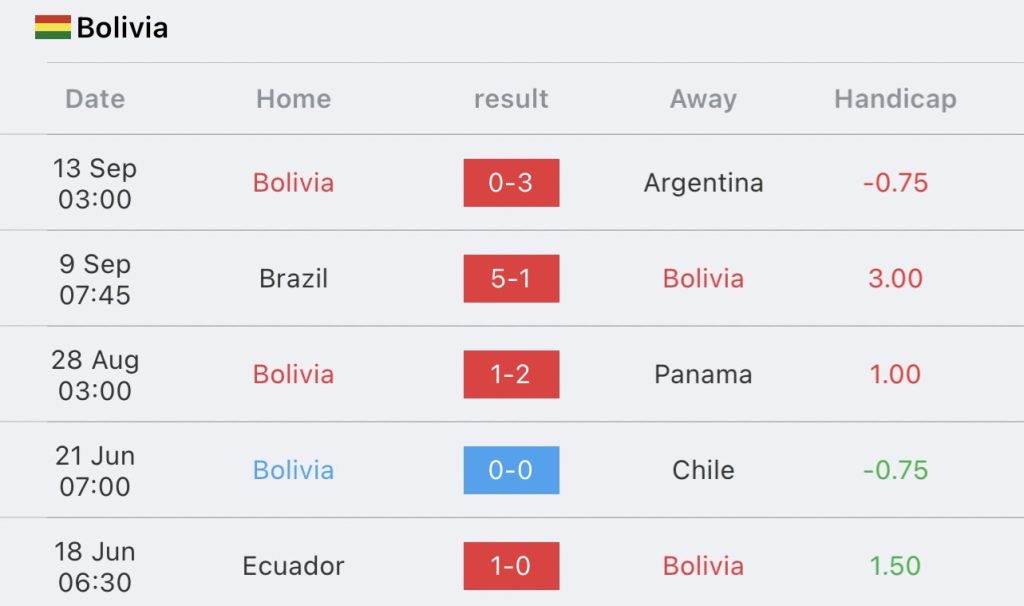Click the 3.00 handicap value
Screen dimensions: 1024x606
pos(895,278)
